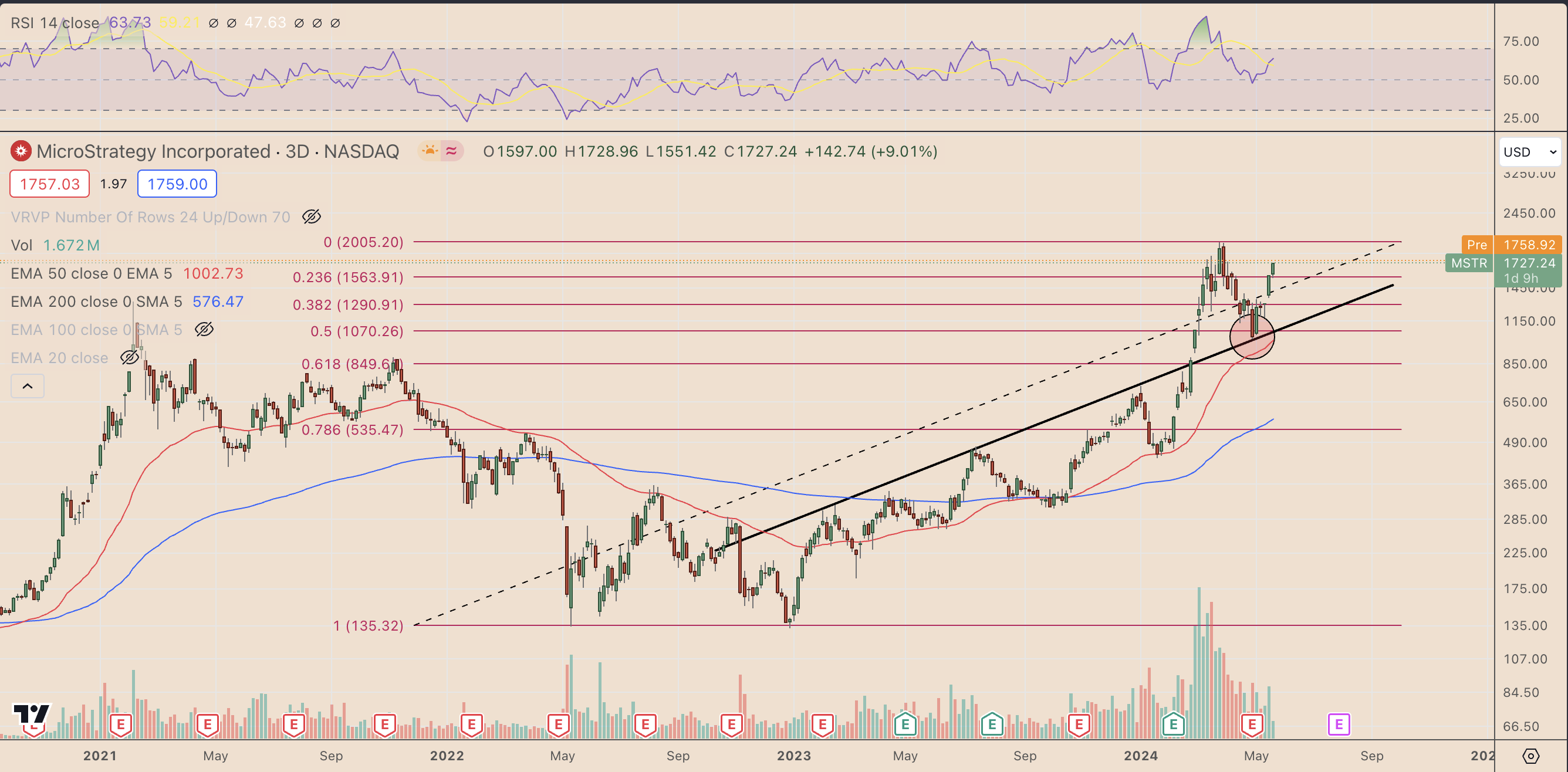The image size is (1568, 772).
Task: Open the red earnings marker for late 2022
Action: point(732,724)
